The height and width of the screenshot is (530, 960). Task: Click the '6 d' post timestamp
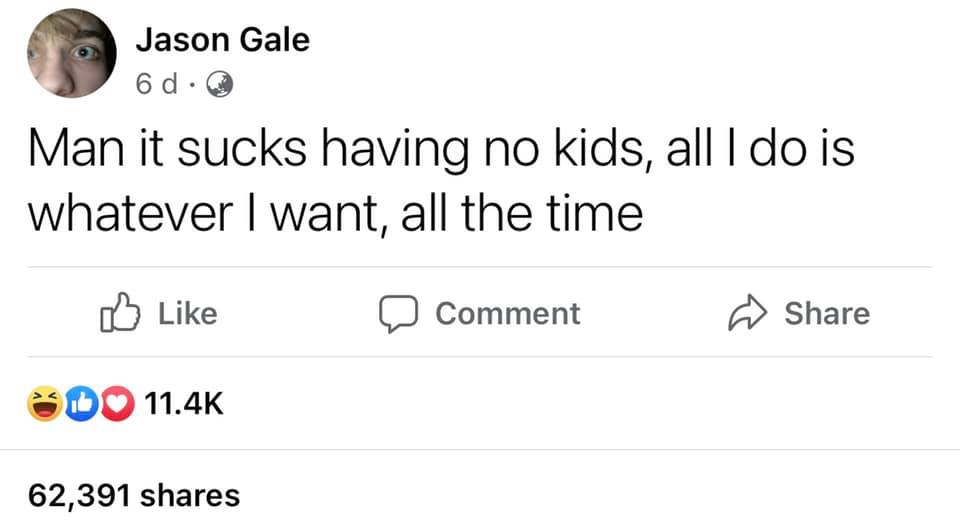(155, 86)
